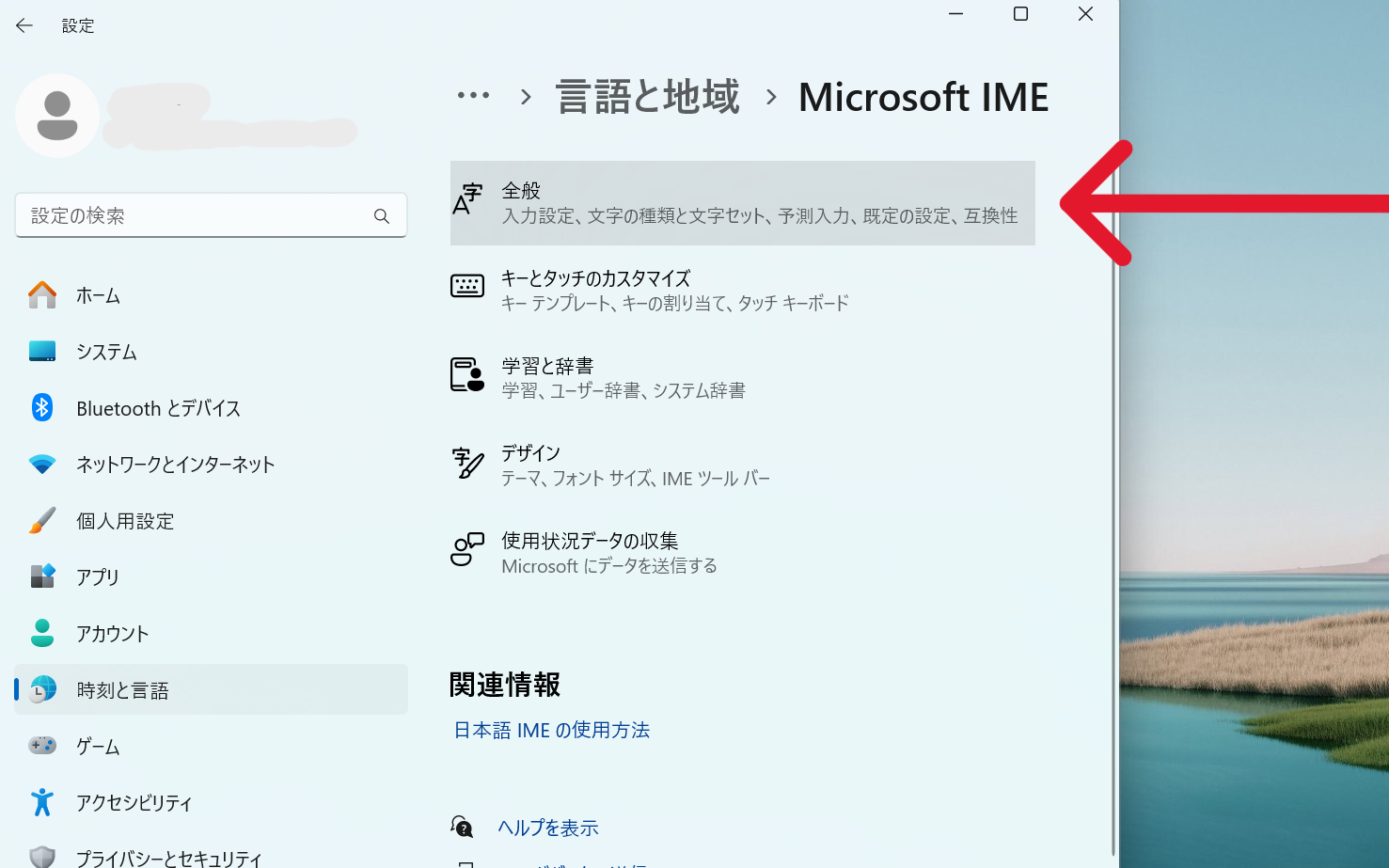This screenshot has height=868, width=1389.
Task: Click the help headset icon
Action: pos(462,827)
